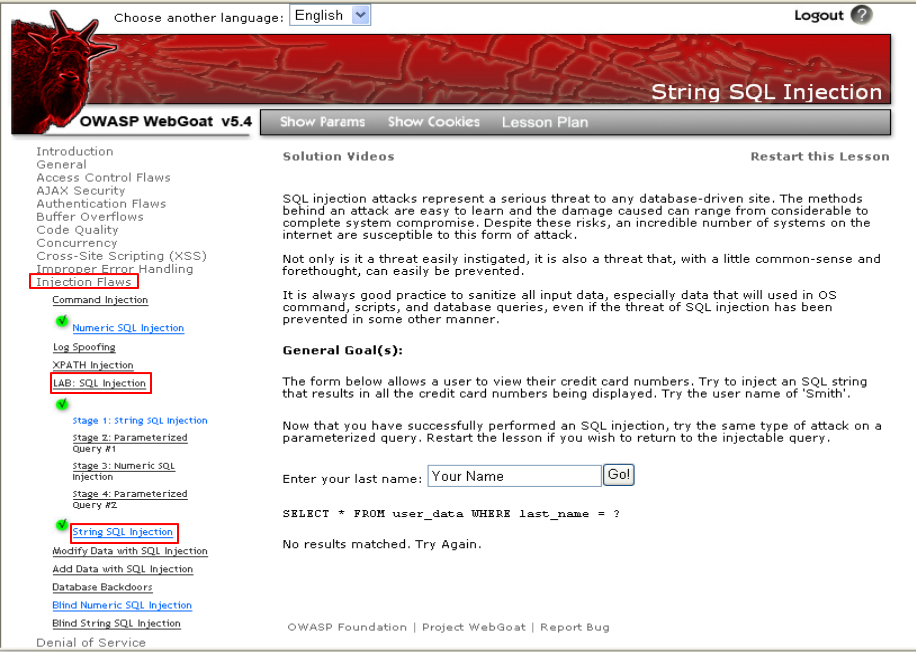The height and width of the screenshot is (652, 916).
Task: Collapse Injection Flaws category
Action: point(84,282)
